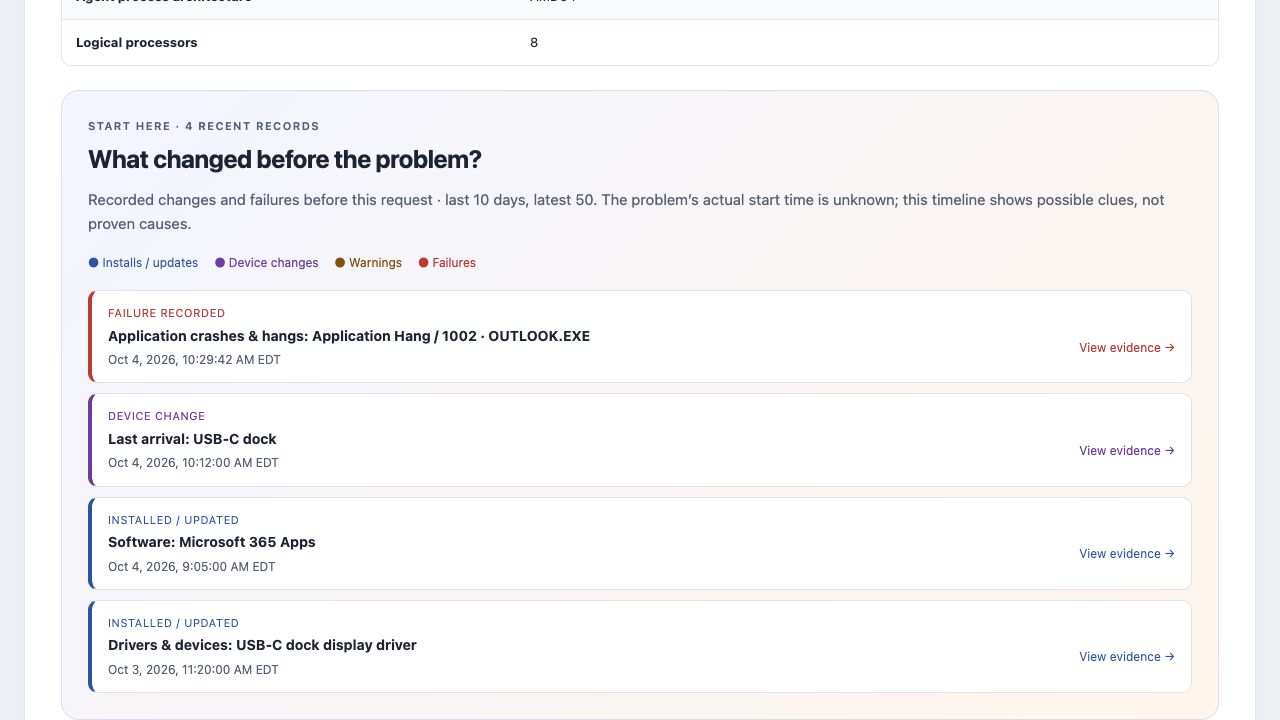The height and width of the screenshot is (720, 1280).
Task: Click timestamp Oct 4, 2026, 10:12:00 AM EDT
Action: [193, 463]
